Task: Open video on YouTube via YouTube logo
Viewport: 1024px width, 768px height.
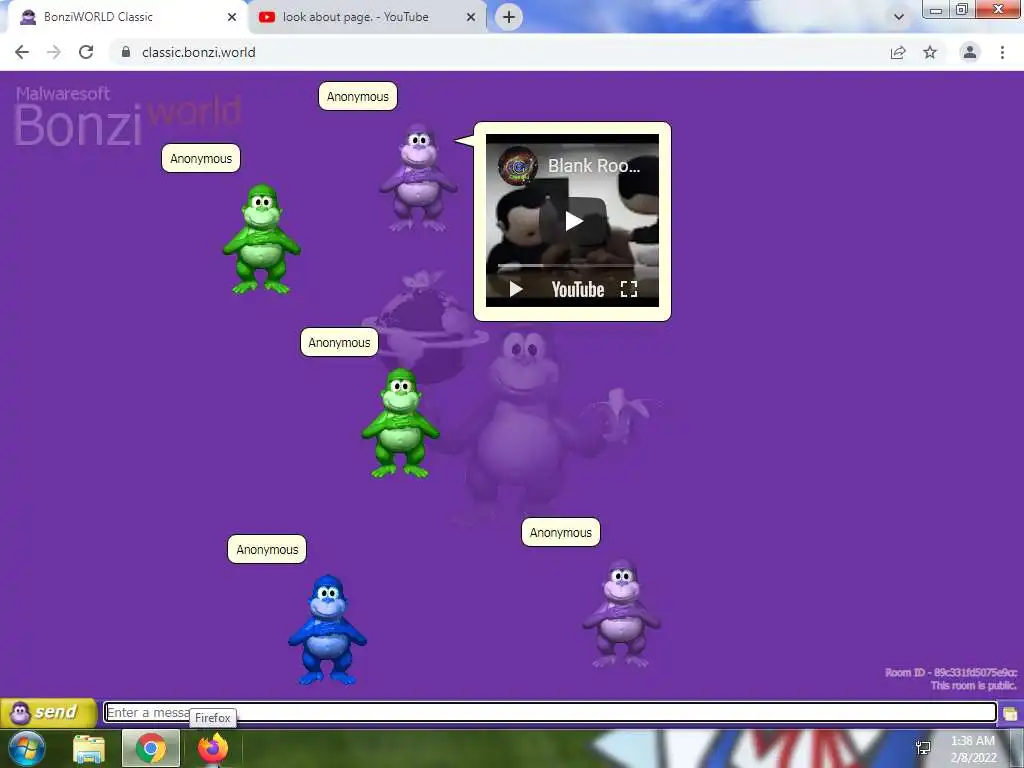Action: 578,289
